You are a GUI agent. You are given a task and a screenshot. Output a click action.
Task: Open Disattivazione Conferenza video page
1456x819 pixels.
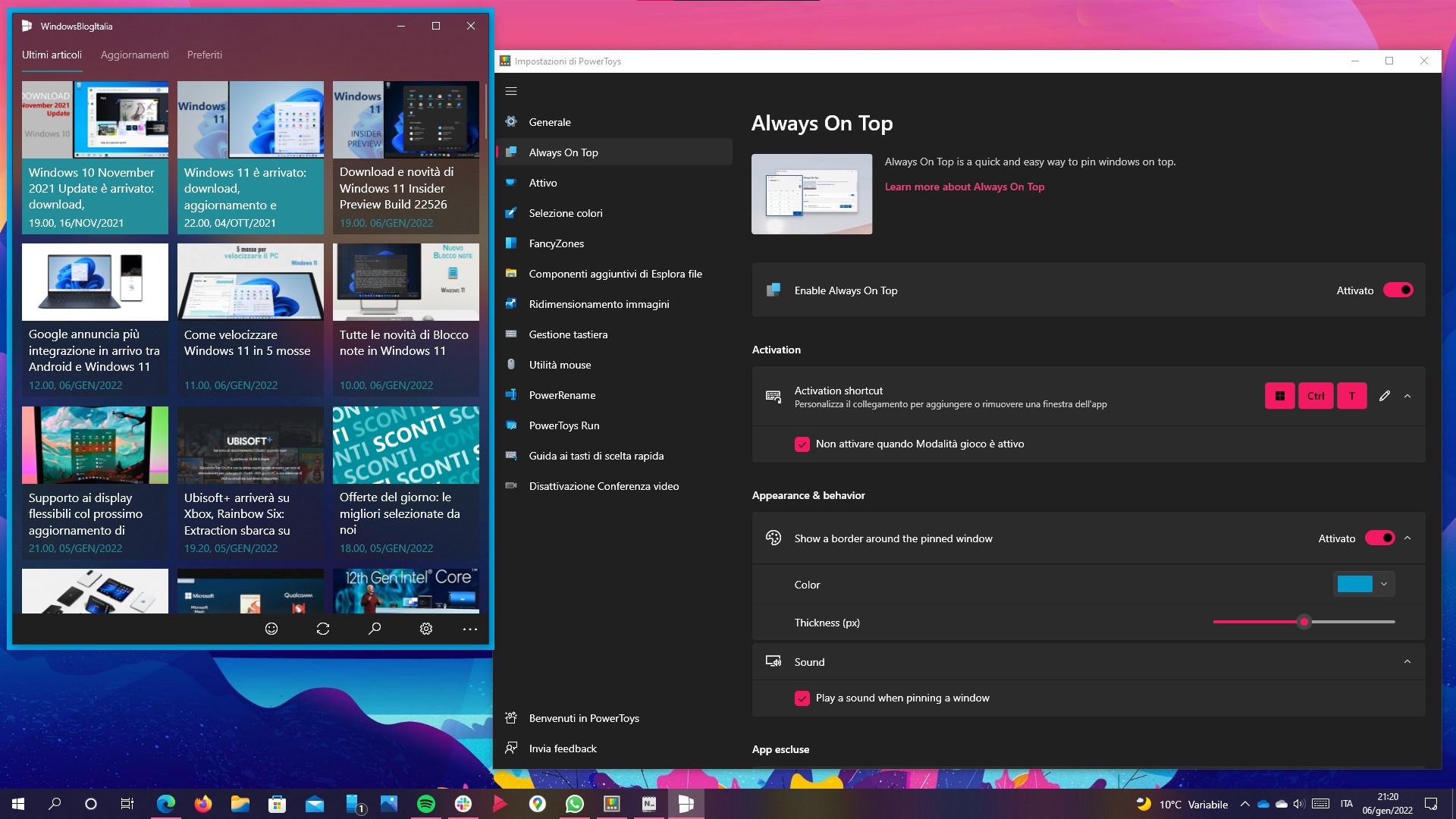tap(614, 486)
